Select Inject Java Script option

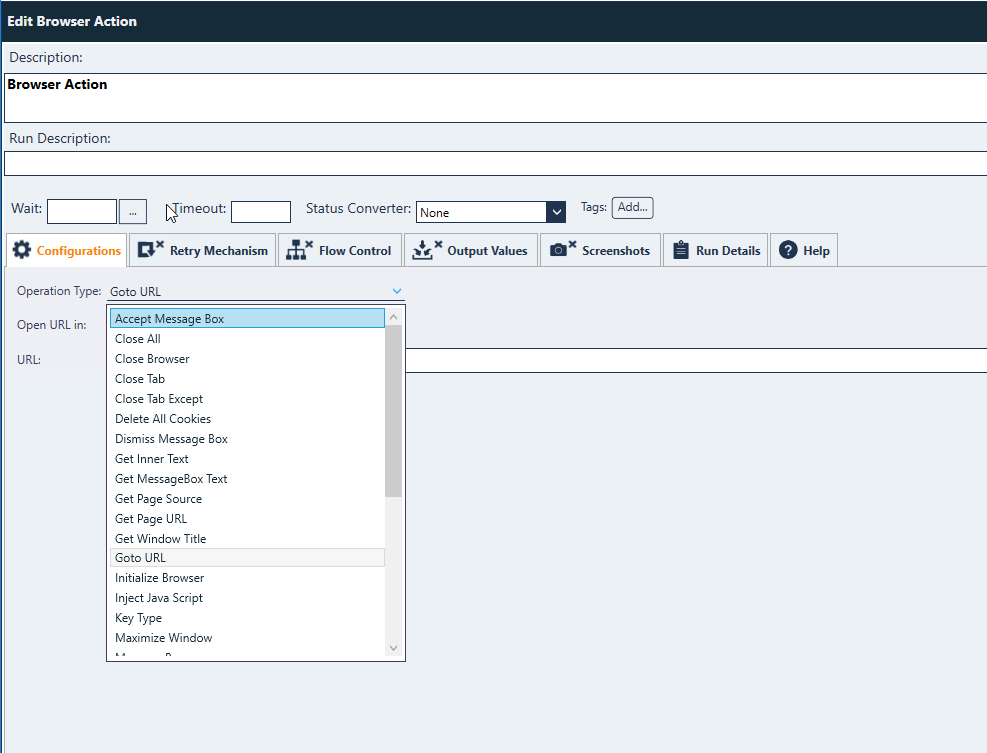pos(159,598)
